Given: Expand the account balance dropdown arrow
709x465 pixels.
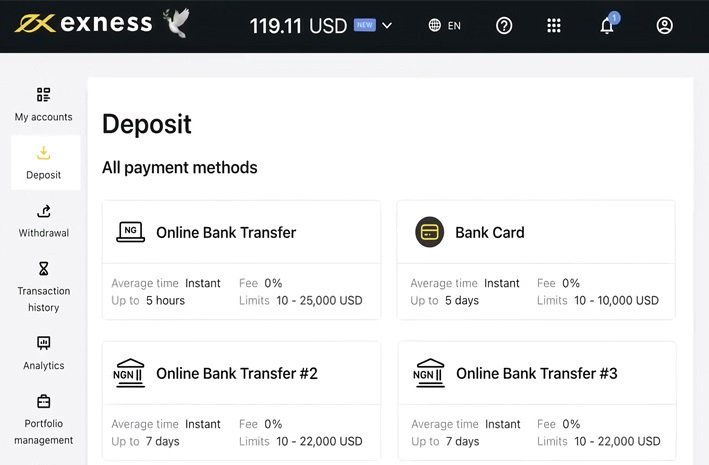Looking at the screenshot, I should click(388, 26).
